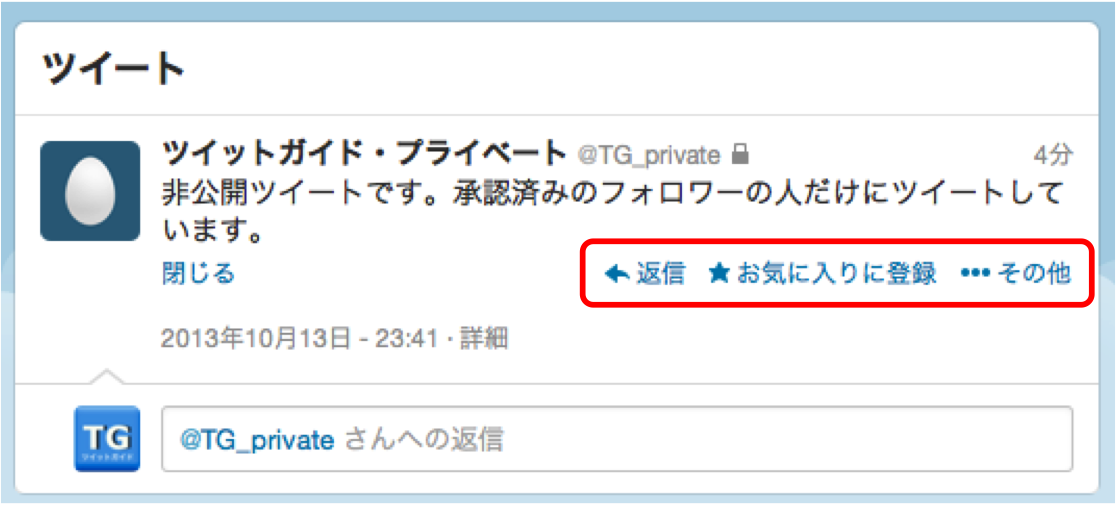The image size is (1116, 505).
Task: Open the ツイットガイド・プライベート profile name
Action: [x=364, y=154]
